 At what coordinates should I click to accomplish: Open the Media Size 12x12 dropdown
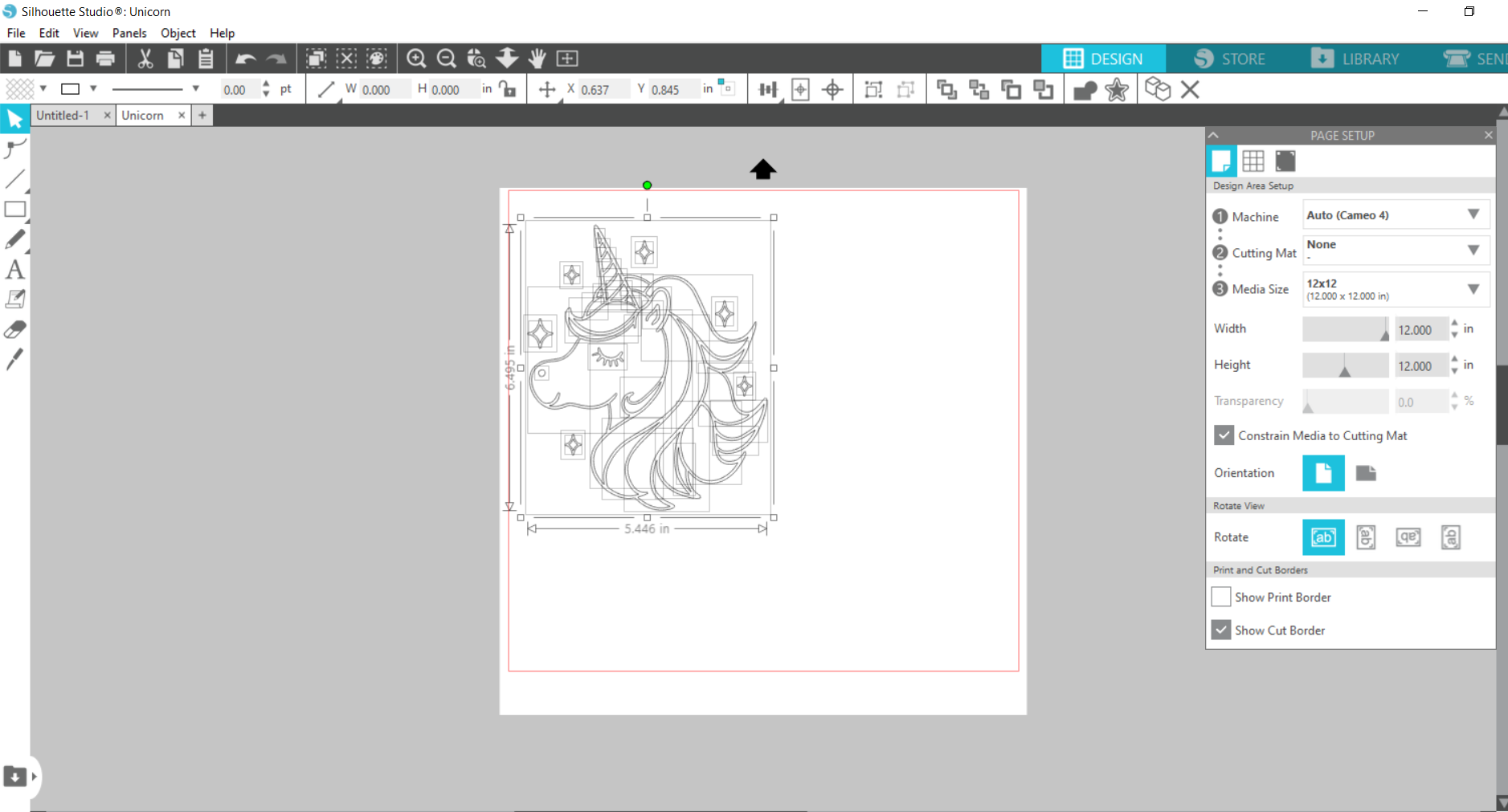point(1396,289)
